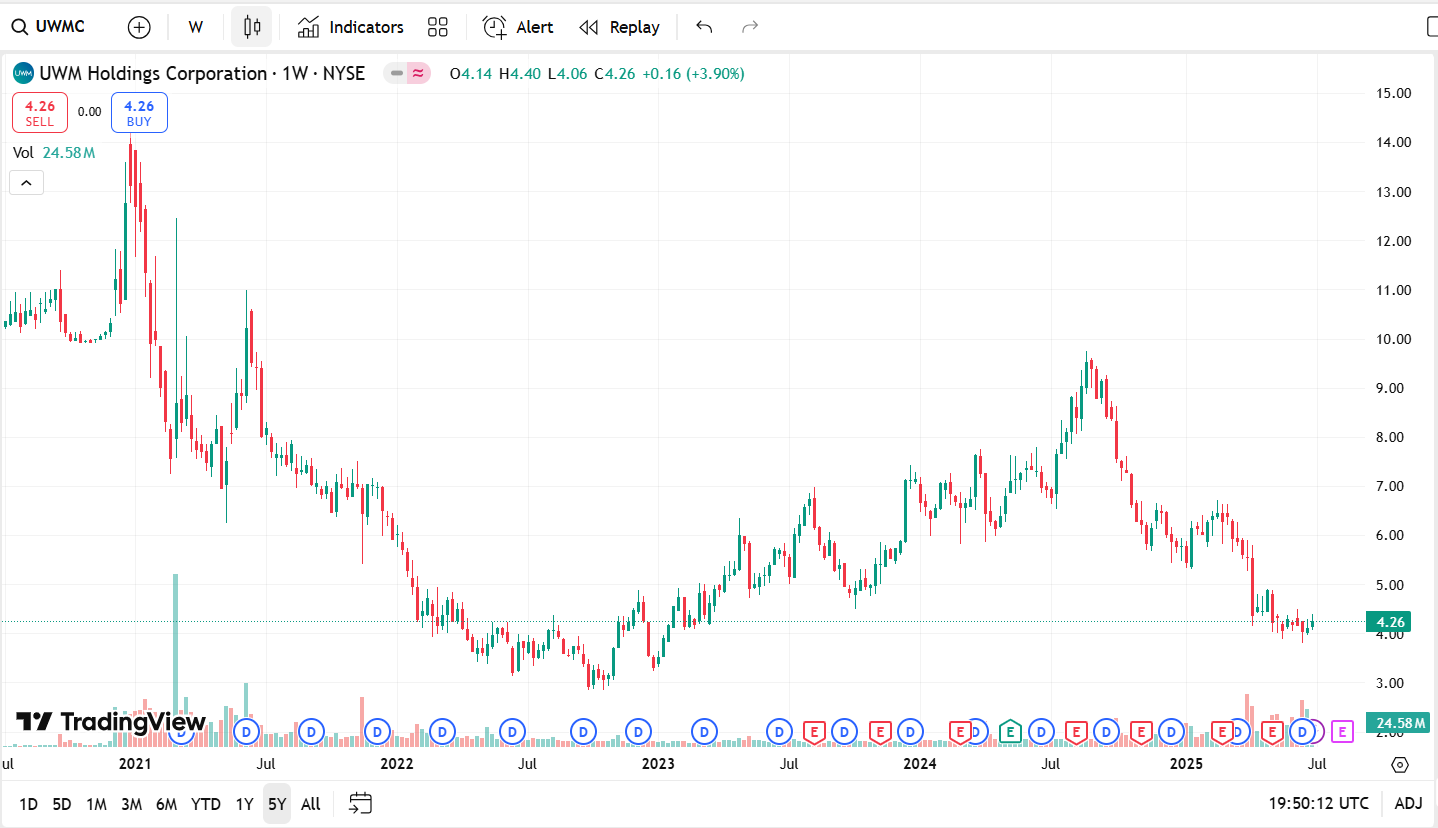Toggle the pink approximation data badge

click(419, 73)
